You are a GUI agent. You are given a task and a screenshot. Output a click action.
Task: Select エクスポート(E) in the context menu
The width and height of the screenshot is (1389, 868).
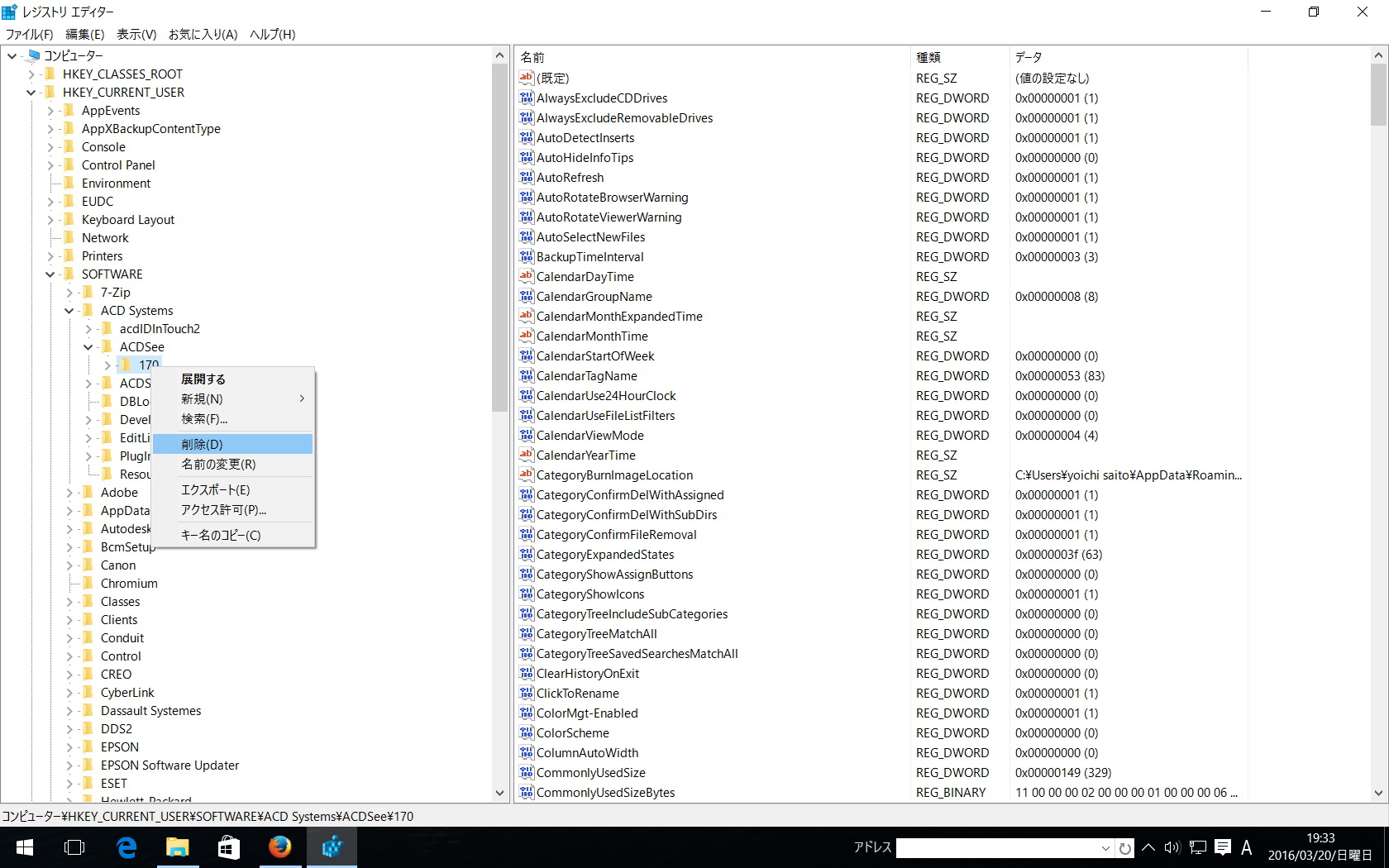tap(215, 489)
